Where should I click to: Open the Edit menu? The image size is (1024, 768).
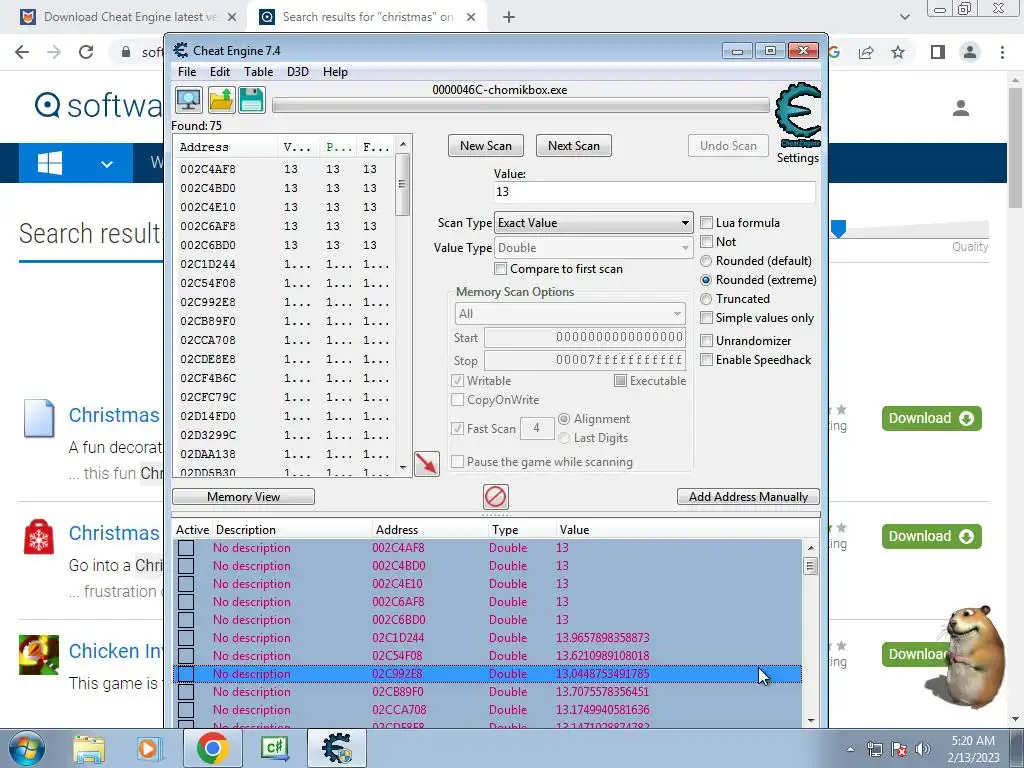pyautogui.click(x=219, y=72)
